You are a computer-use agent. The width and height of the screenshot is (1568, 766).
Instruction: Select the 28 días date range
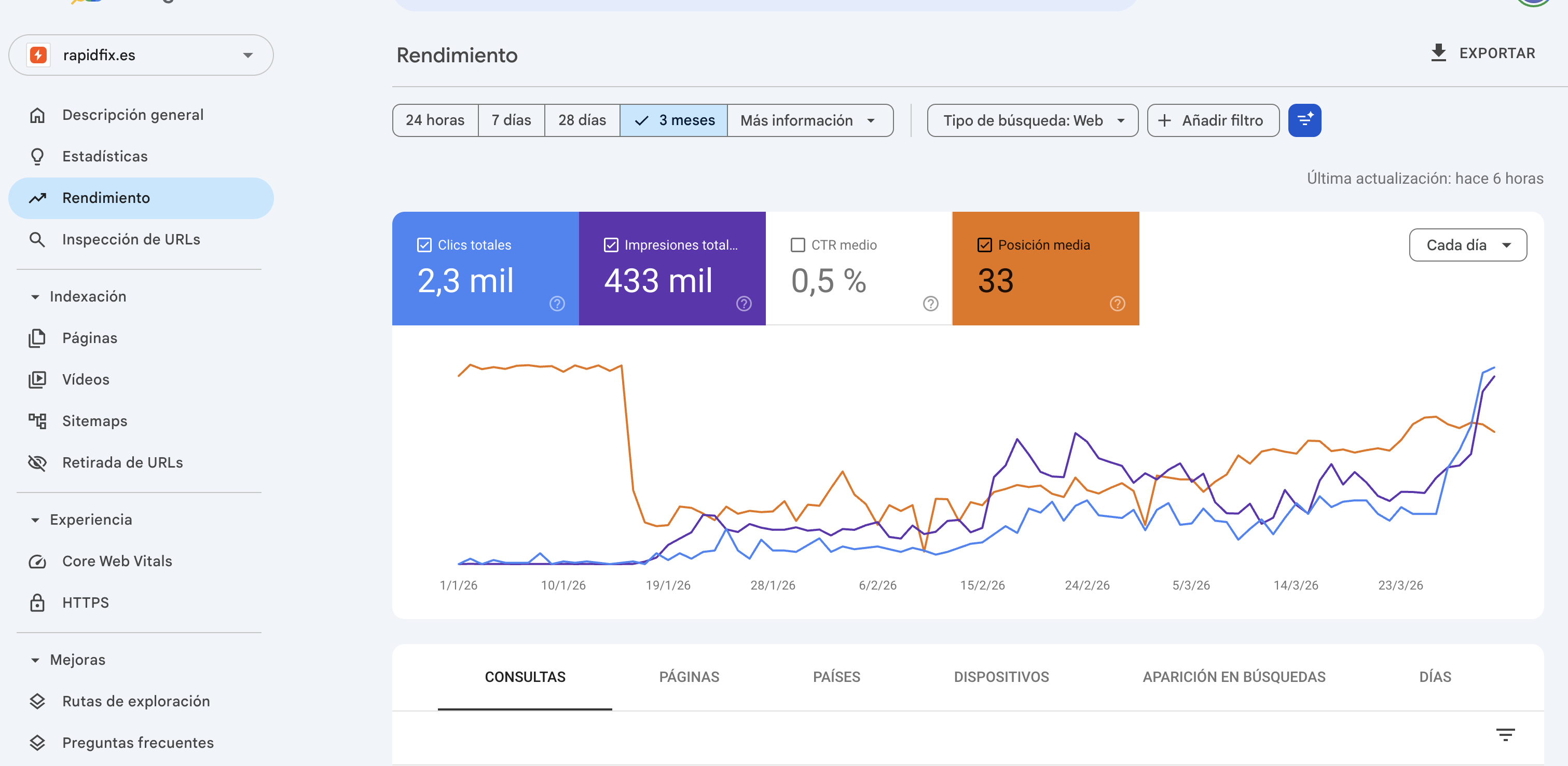[x=581, y=120]
